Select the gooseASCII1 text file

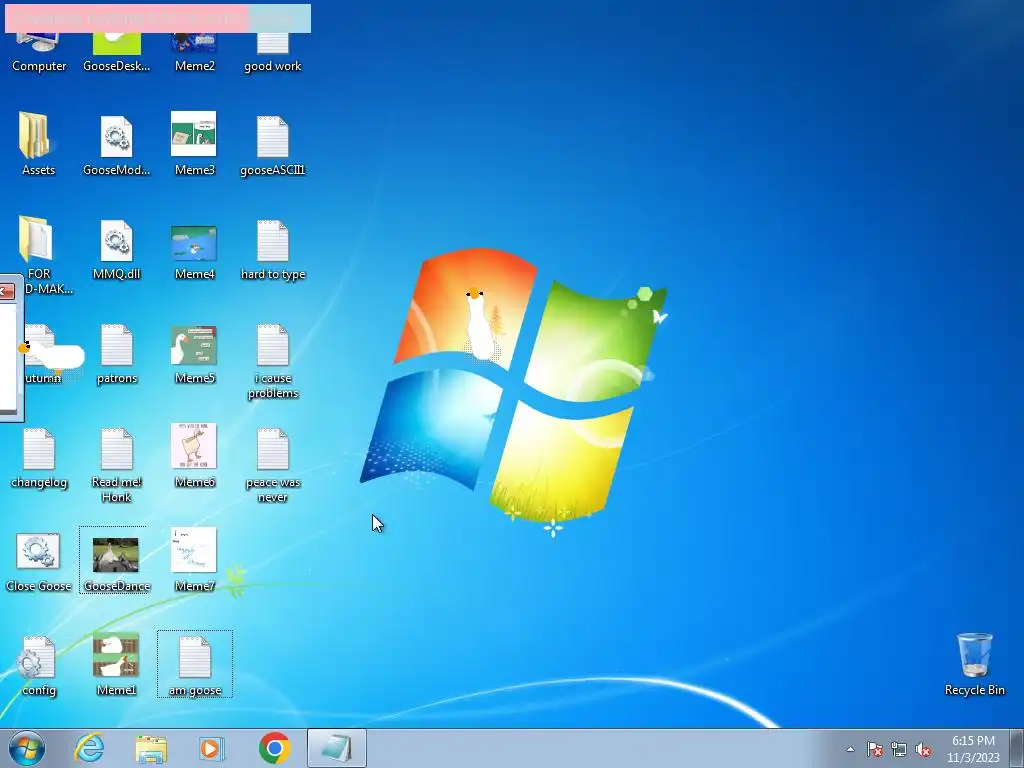tap(272, 144)
